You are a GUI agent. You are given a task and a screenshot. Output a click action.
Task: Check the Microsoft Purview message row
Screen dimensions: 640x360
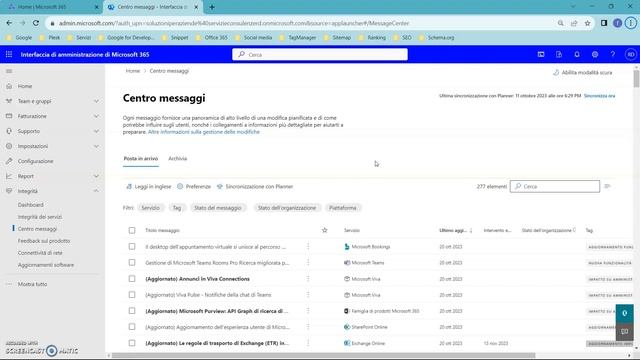[132, 311]
